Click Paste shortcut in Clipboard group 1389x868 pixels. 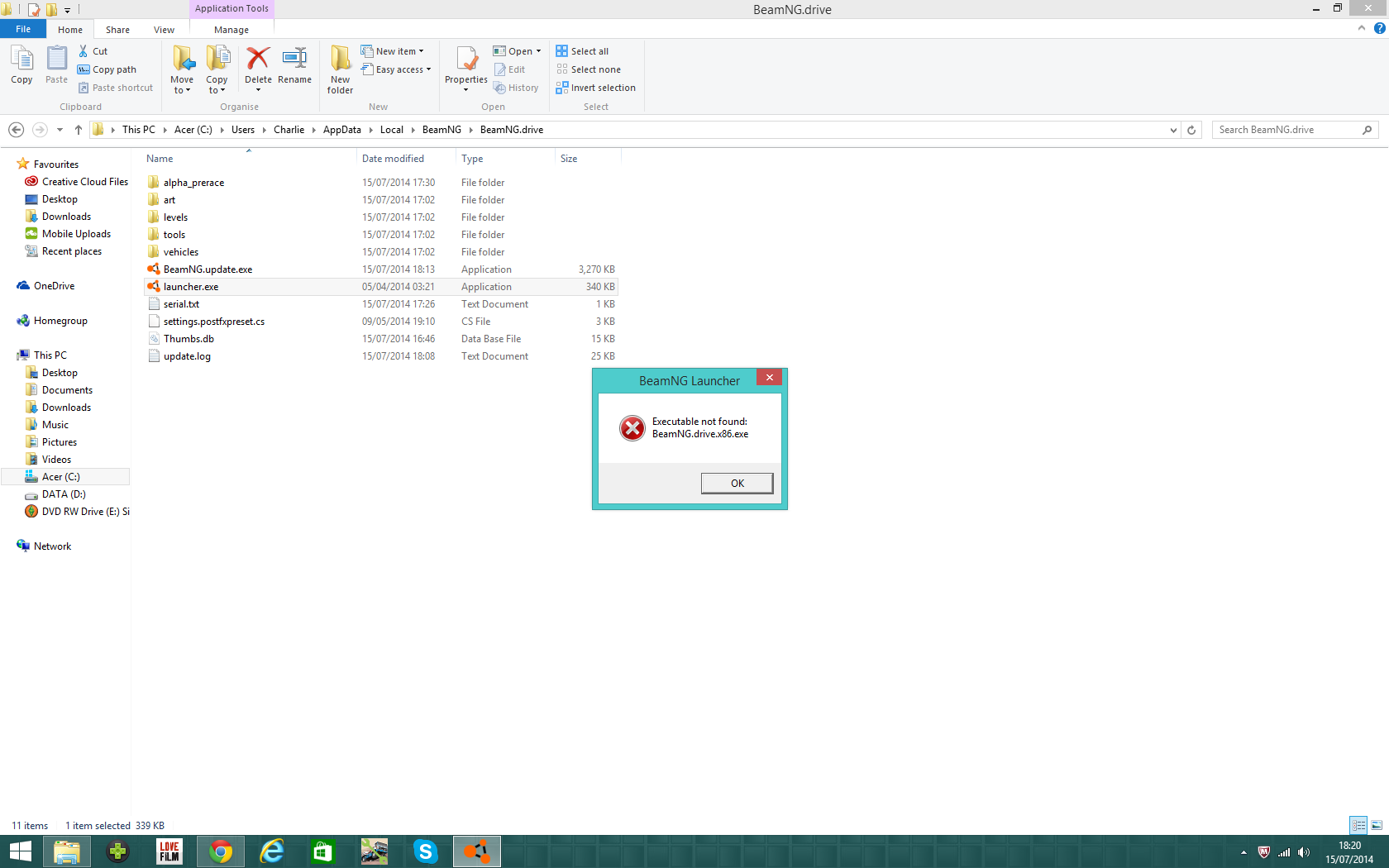pyautogui.click(x=116, y=88)
